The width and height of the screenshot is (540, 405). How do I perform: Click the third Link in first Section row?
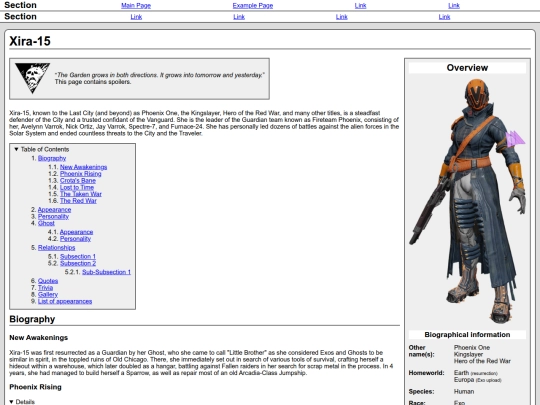361,6
